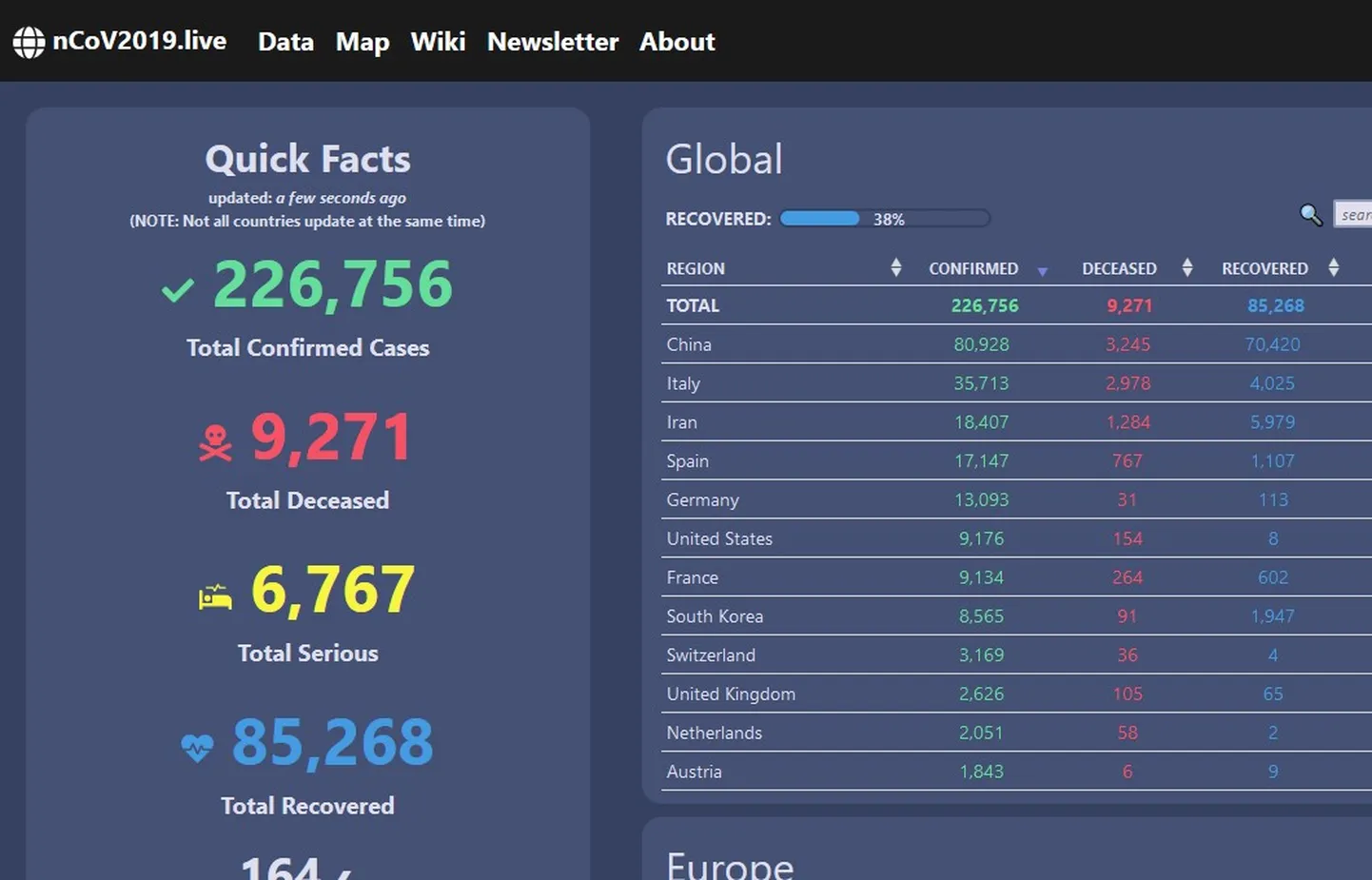Click the RECOVERED 38% progress bar
Image resolution: width=1372 pixels, height=880 pixels.
885,219
